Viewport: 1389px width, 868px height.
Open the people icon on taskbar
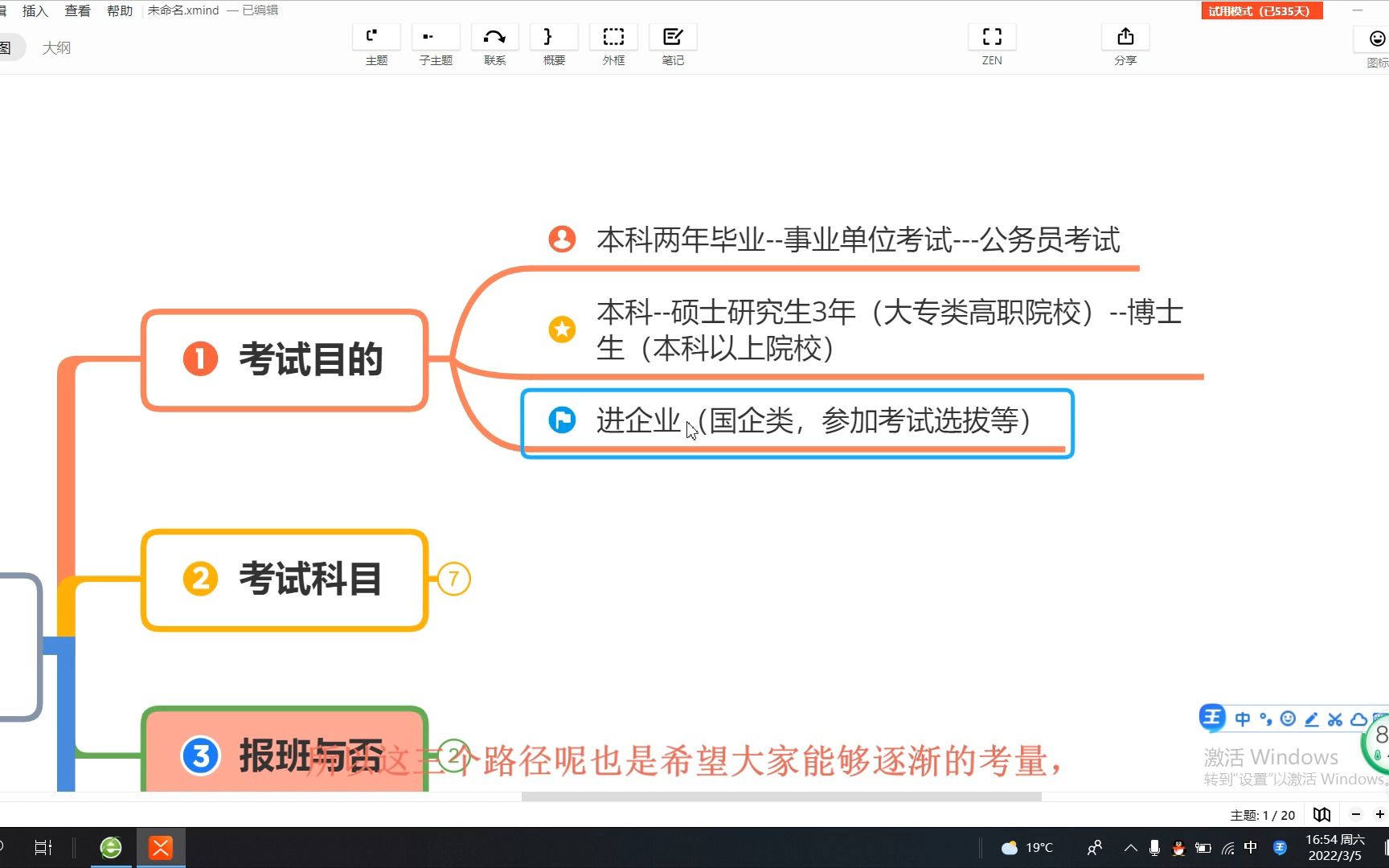click(1095, 847)
